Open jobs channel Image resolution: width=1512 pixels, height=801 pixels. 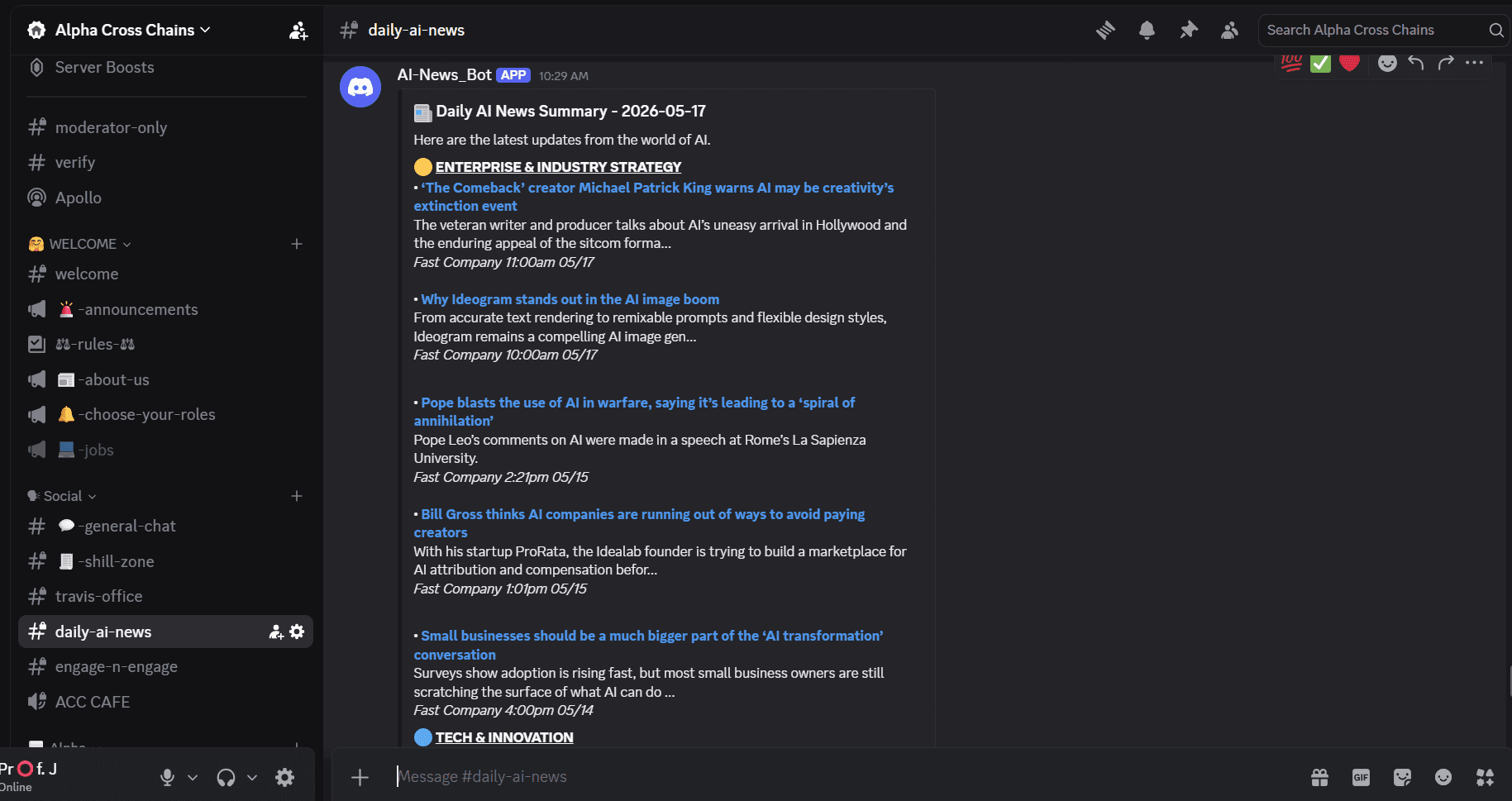[165, 450]
